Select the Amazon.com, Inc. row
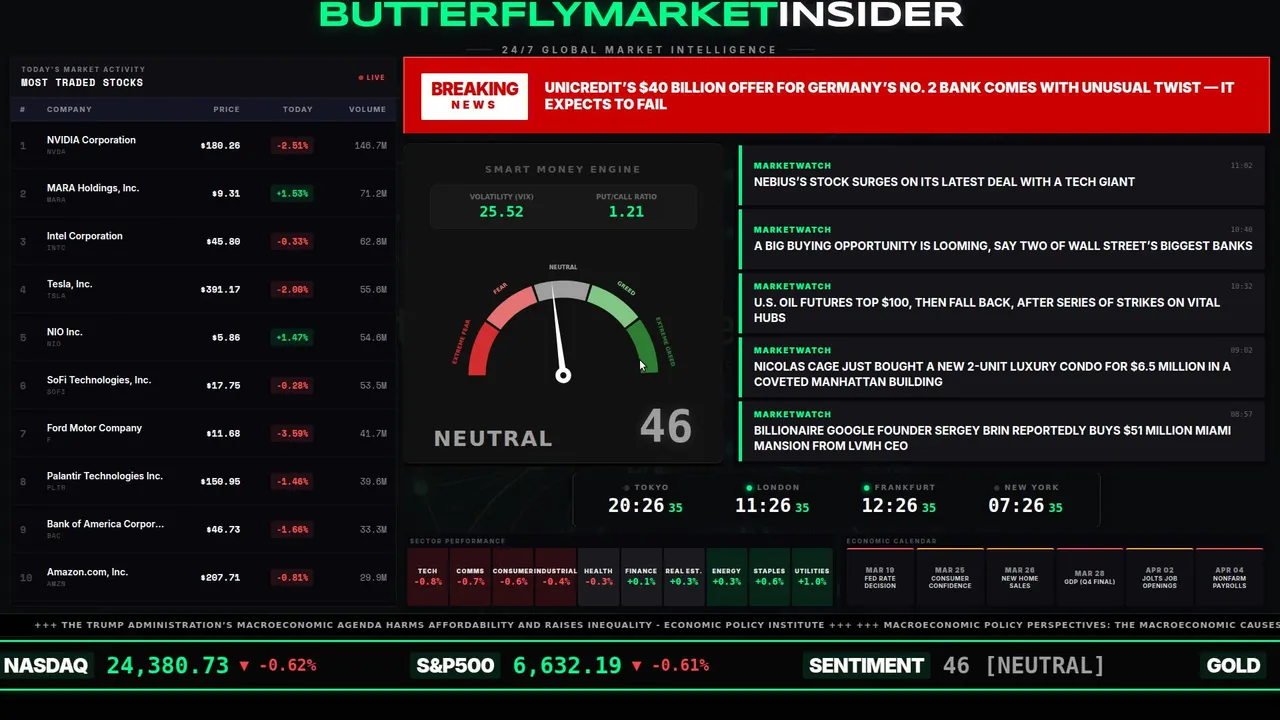The height and width of the screenshot is (720, 1280). click(x=203, y=577)
